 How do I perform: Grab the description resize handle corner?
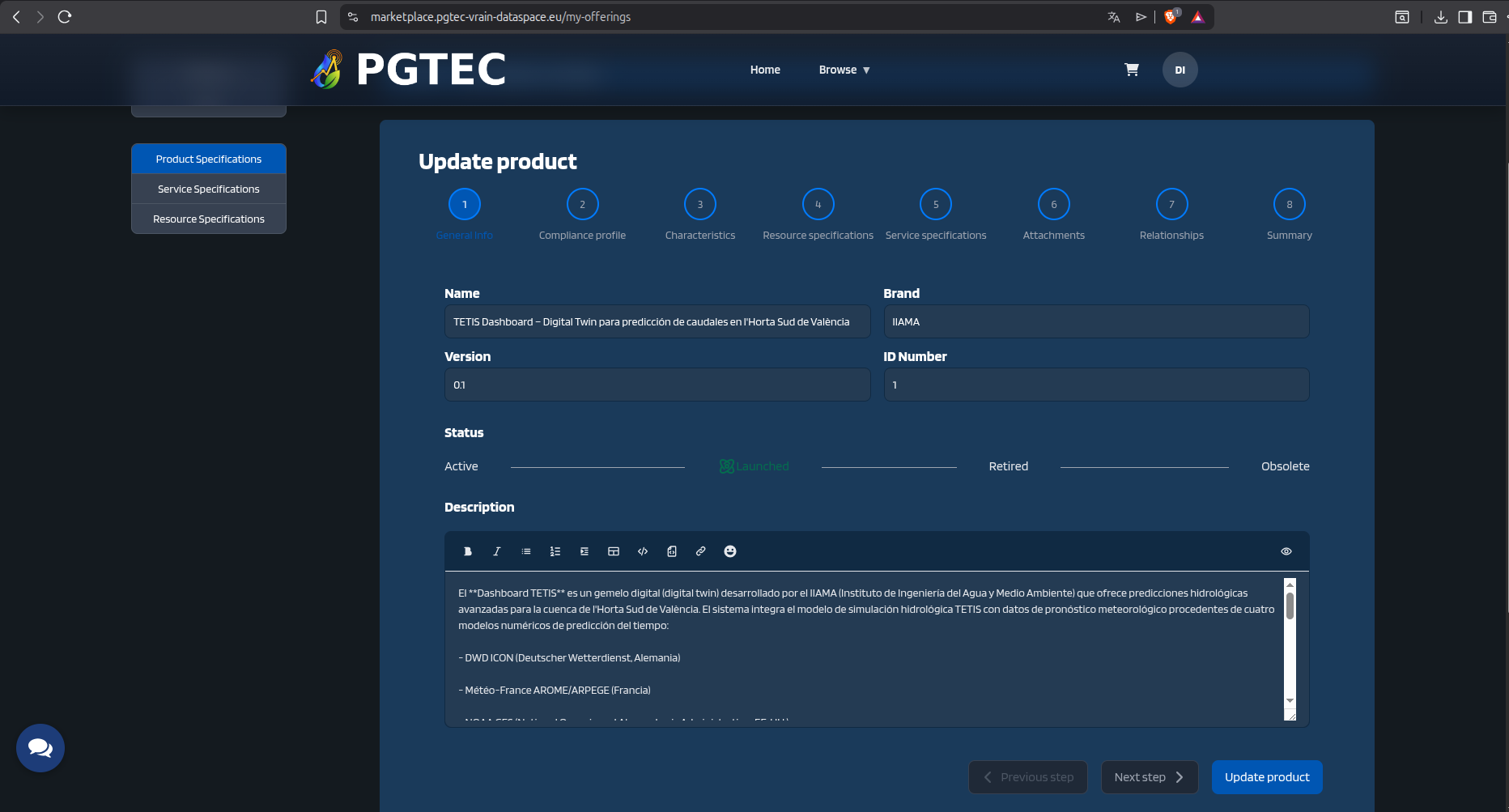point(1290,716)
